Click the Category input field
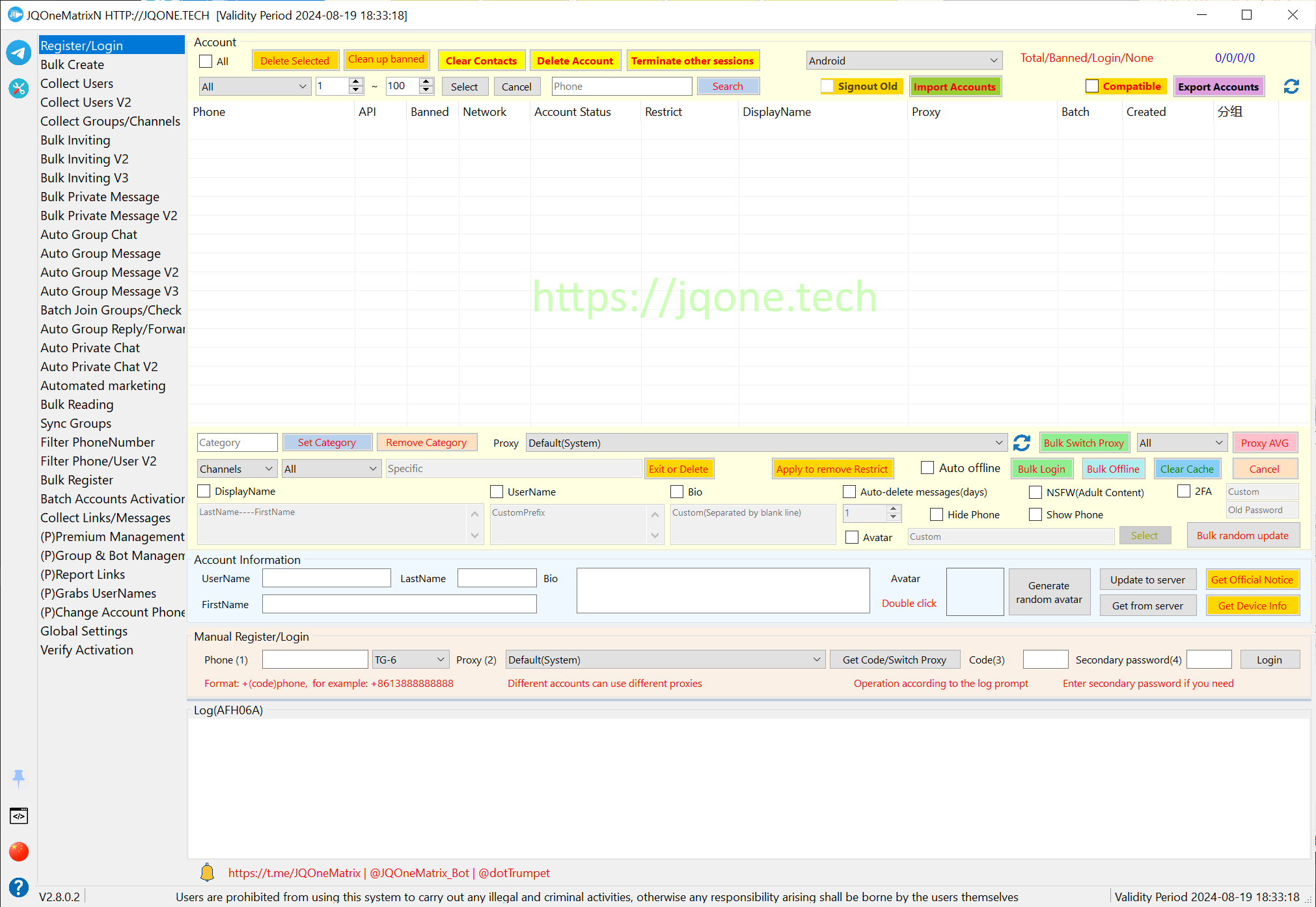This screenshot has height=907, width=1316. (x=237, y=443)
